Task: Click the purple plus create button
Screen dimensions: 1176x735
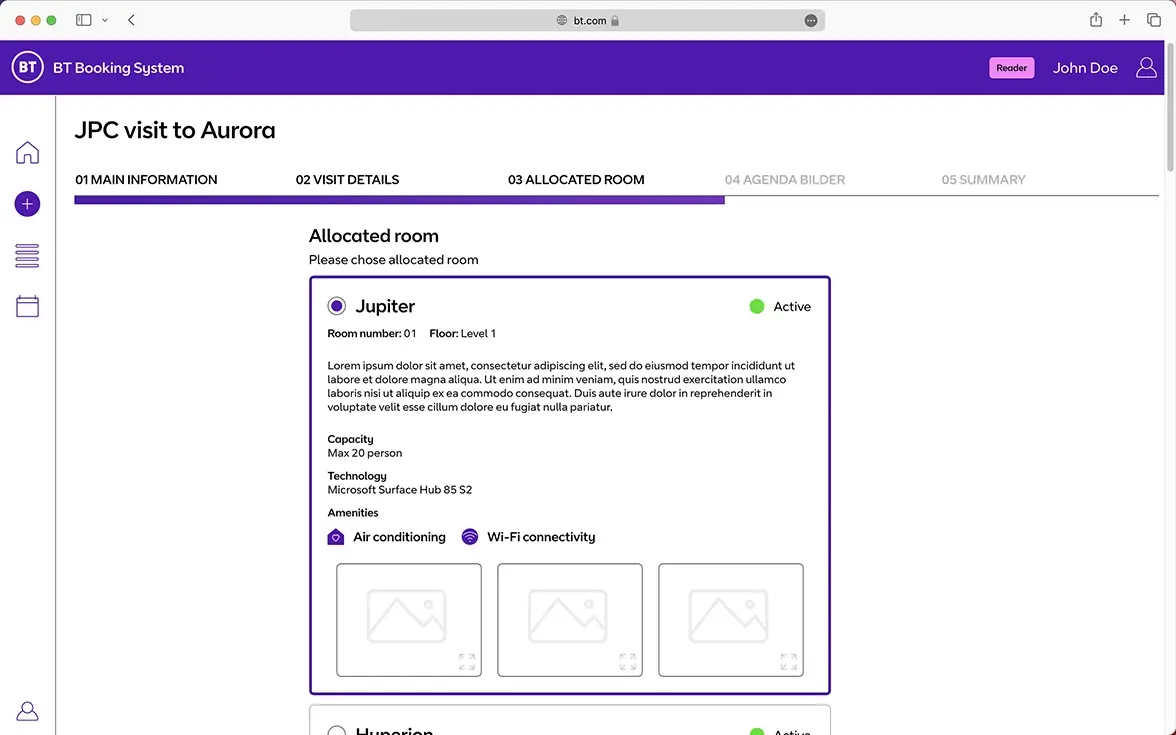Action: pyautogui.click(x=27, y=204)
